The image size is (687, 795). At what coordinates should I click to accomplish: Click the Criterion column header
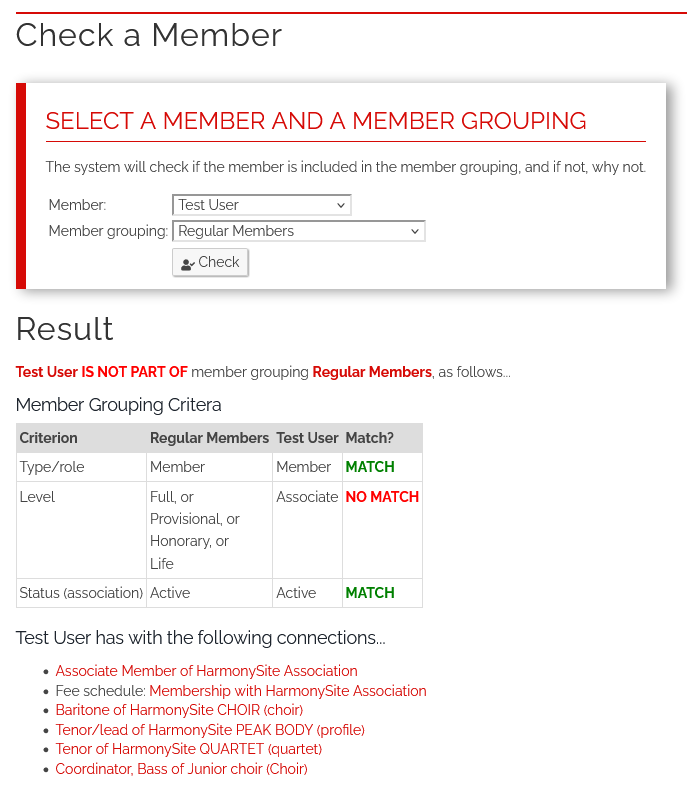click(49, 438)
